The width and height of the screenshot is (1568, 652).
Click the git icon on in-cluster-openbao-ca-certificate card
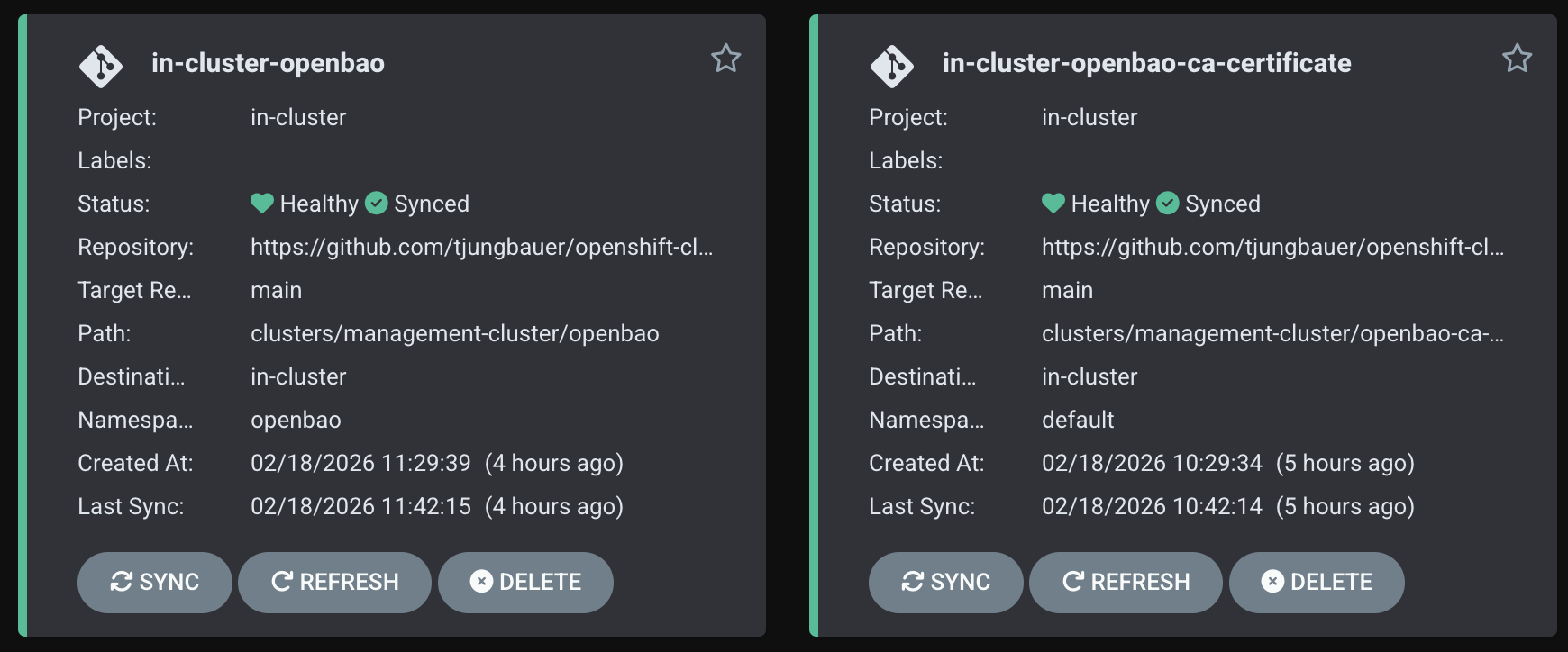click(x=892, y=66)
